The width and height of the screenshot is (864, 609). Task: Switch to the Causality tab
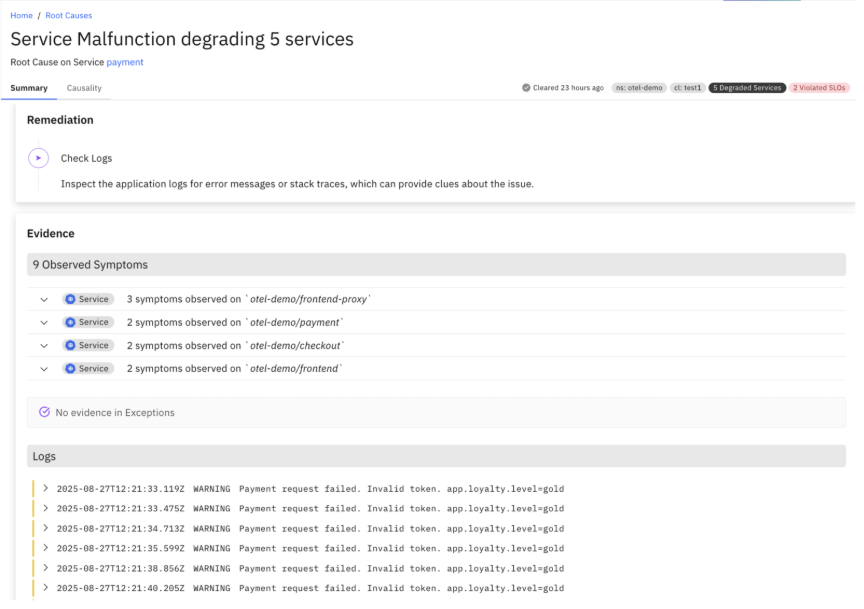(x=84, y=88)
